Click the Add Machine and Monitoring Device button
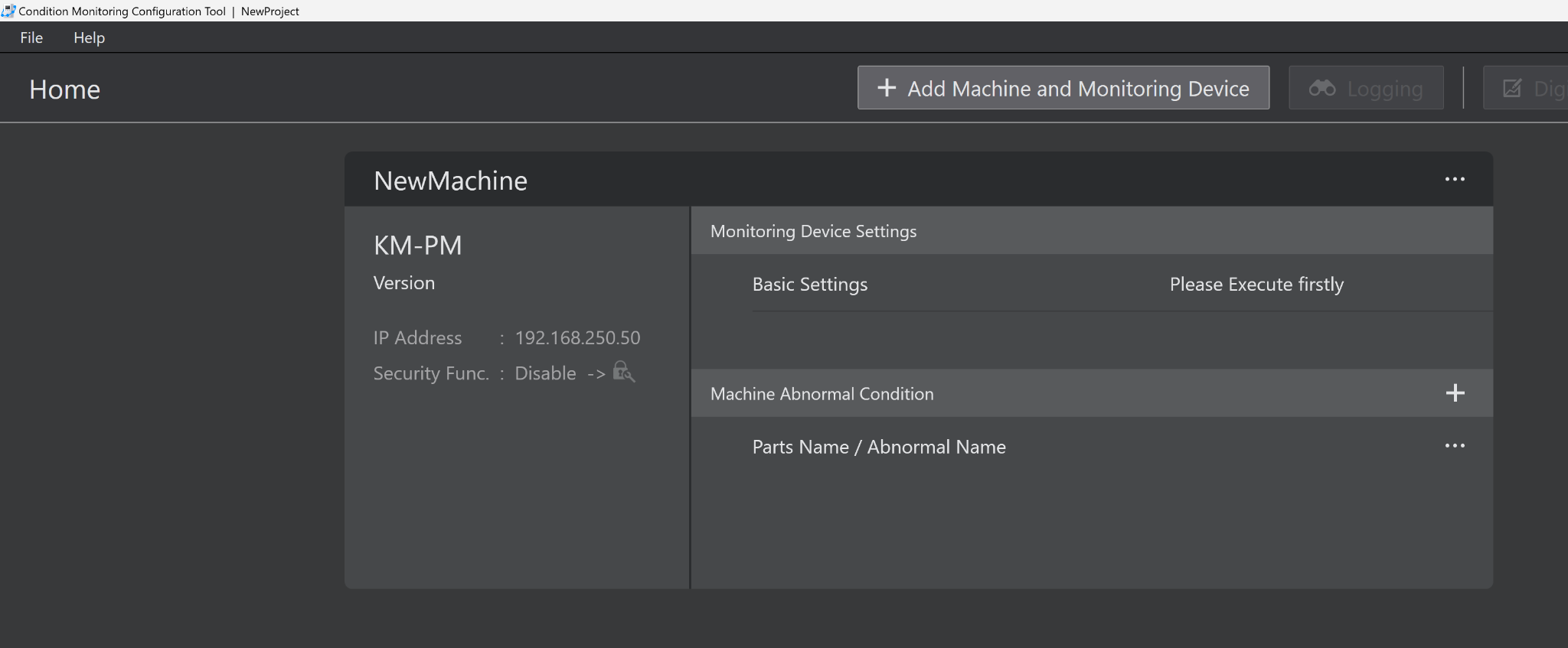This screenshot has width=1568, height=648. (x=1063, y=88)
